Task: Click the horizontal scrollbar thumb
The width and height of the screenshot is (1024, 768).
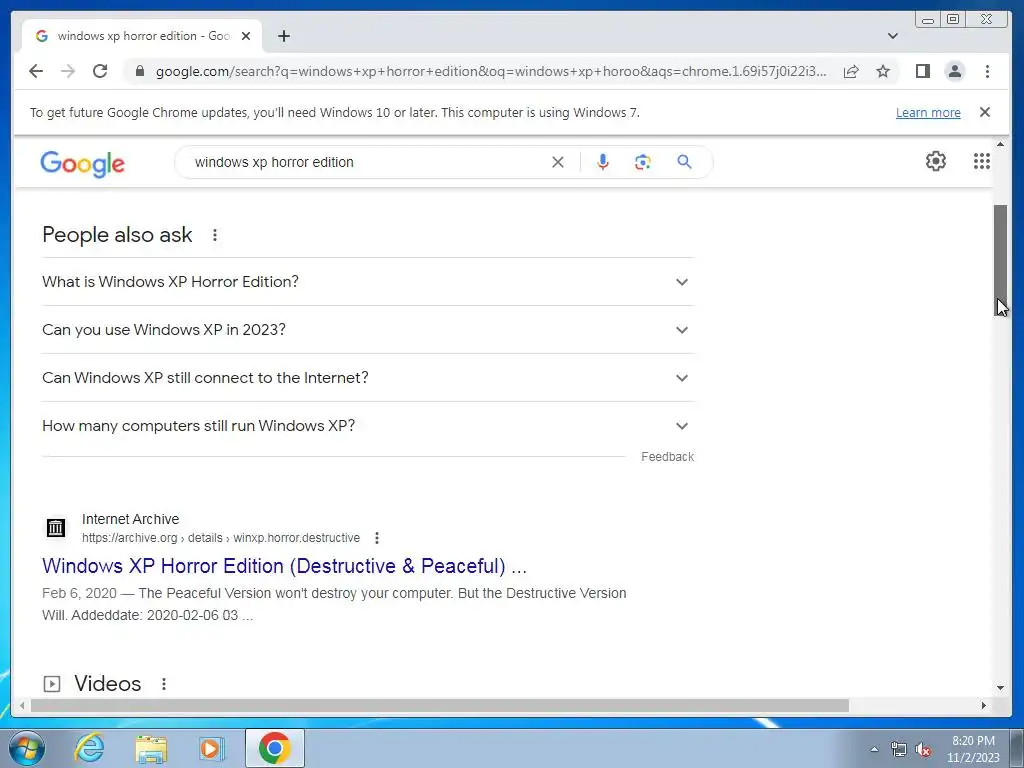Action: point(440,706)
